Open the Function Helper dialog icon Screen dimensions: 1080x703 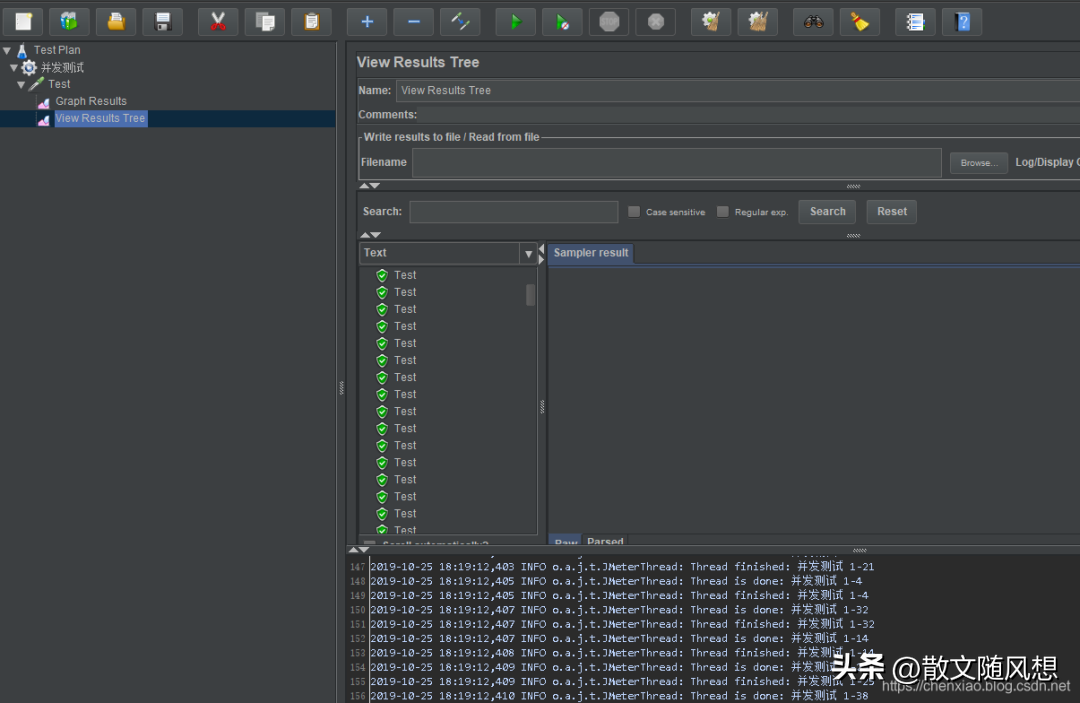(915, 22)
